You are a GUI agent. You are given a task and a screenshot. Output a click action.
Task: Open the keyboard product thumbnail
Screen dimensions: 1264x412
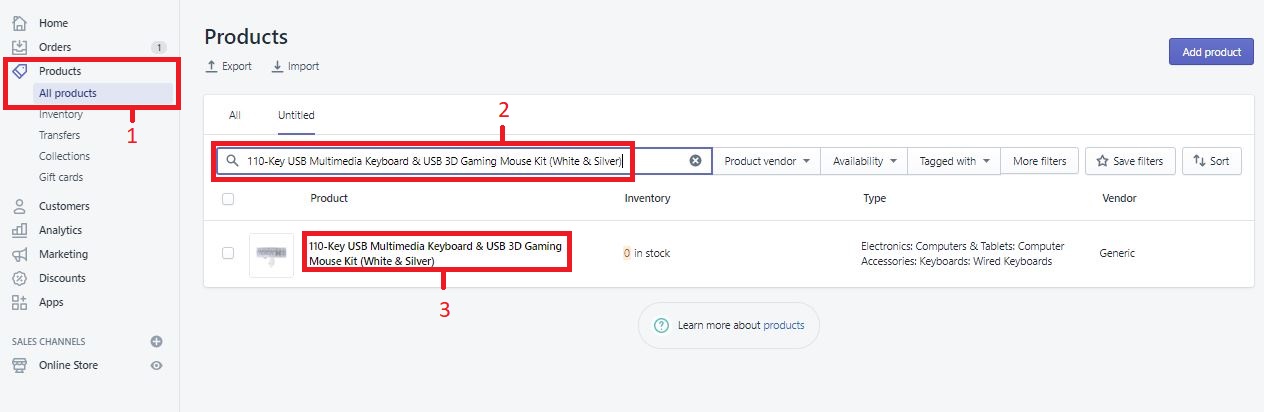click(271, 254)
